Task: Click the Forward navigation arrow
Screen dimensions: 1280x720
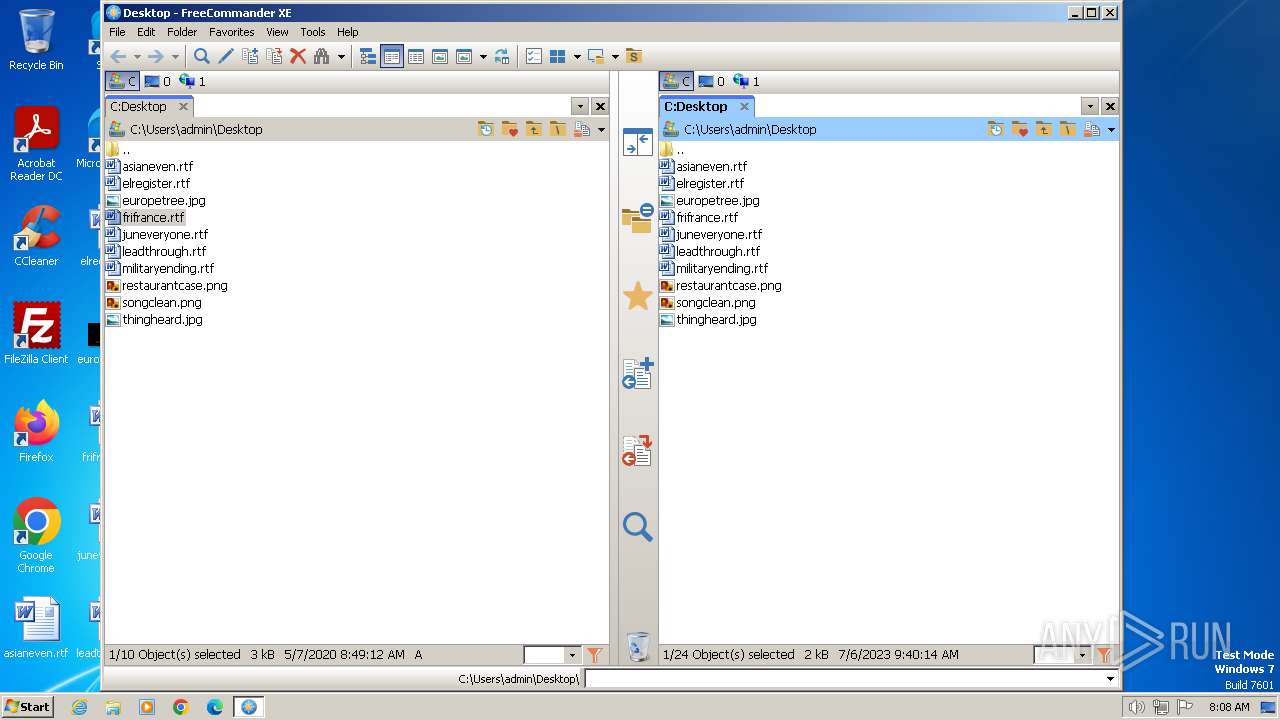Action: (x=155, y=57)
